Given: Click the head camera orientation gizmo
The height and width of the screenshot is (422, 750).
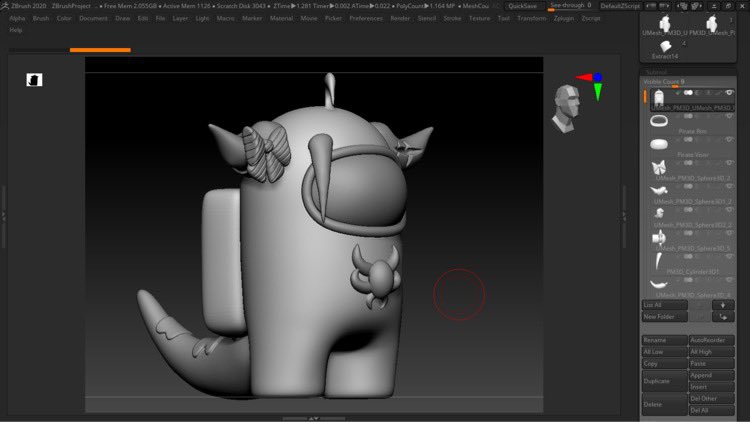Looking at the screenshot, I should pyautogui.click(x=567, y=108).
